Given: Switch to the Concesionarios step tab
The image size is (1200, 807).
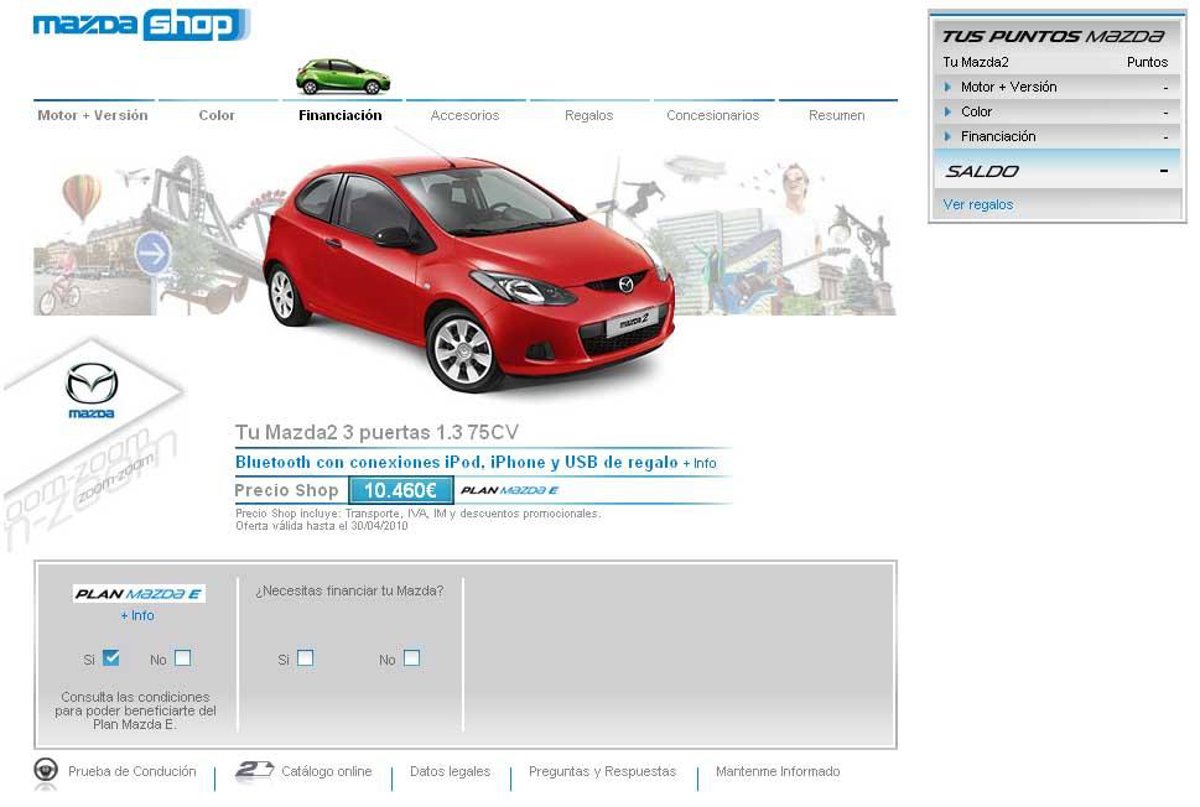Looking at the screenshot, I should (x=712, y=116).
